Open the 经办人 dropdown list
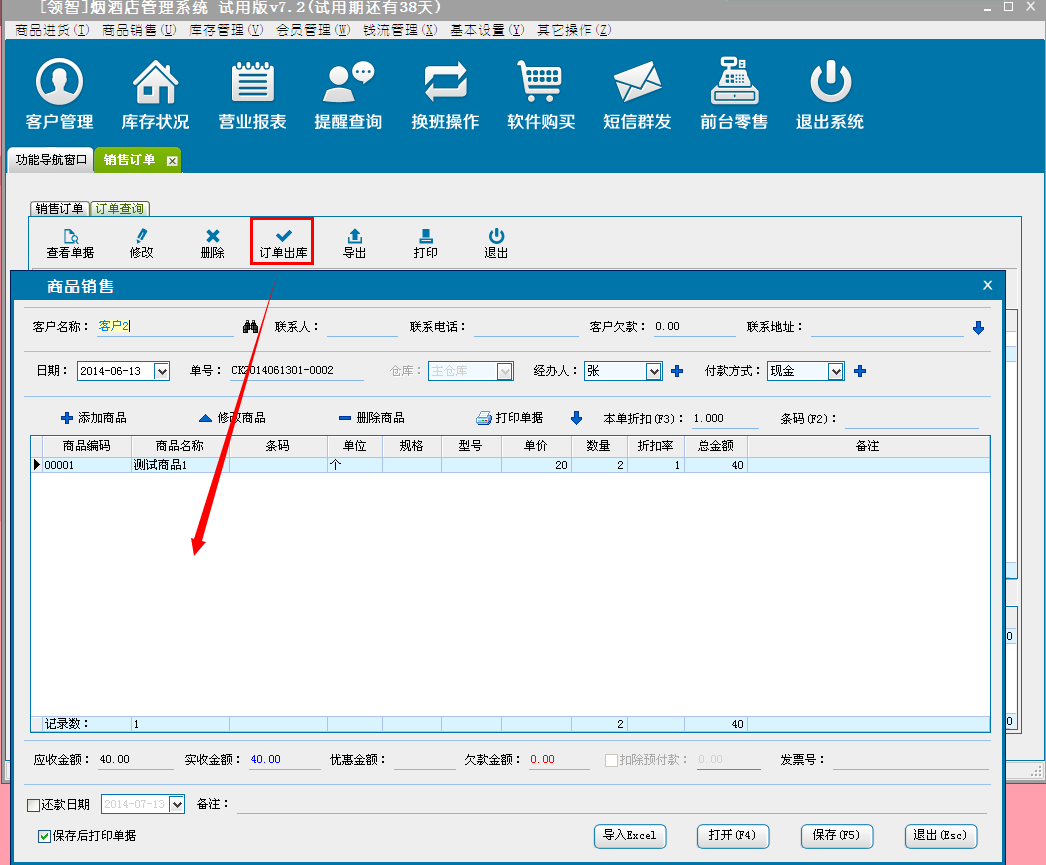1046x865 pixels. (x=653, y=371)
